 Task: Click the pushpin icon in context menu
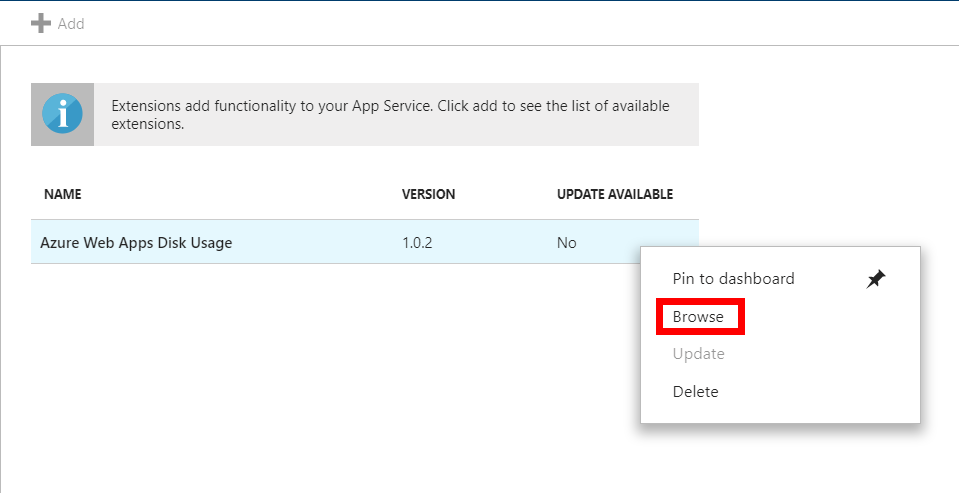click(876, 279)
